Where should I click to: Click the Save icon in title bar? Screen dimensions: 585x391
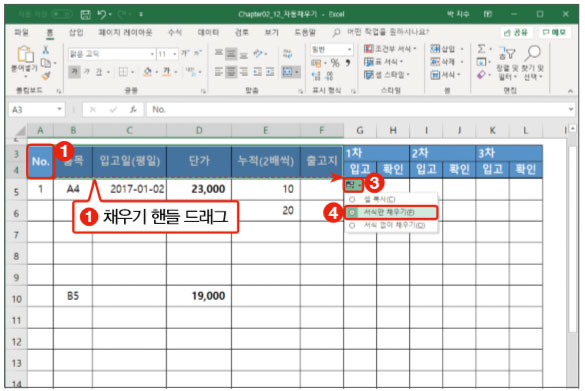[x=85, y=15]
